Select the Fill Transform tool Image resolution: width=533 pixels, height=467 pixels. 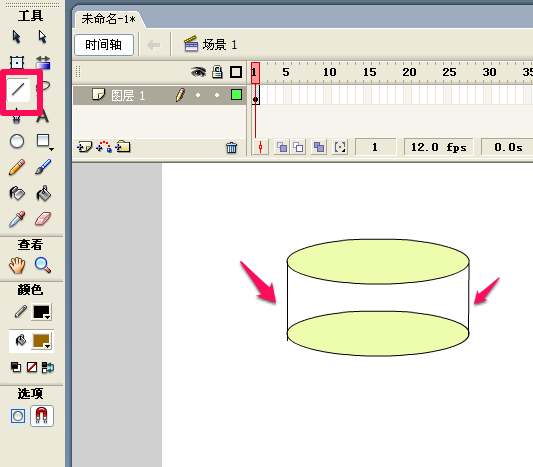[x=43, y=63]
